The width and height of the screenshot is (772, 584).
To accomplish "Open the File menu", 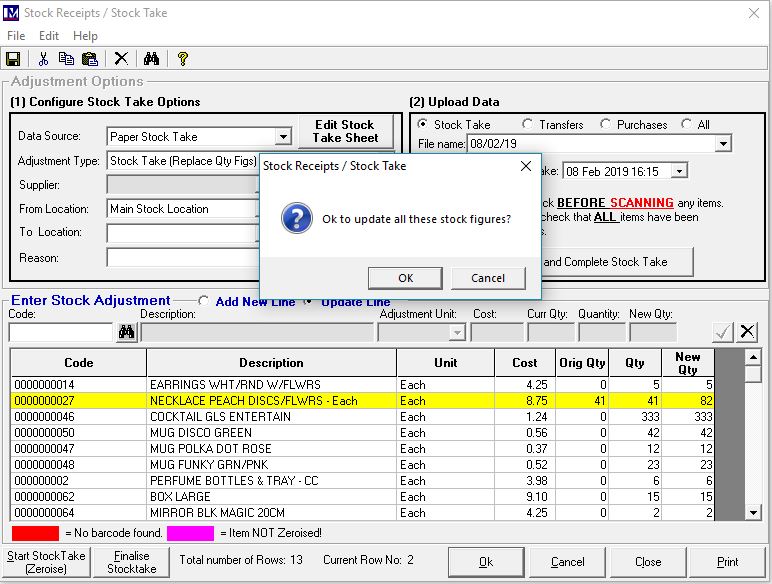I will point(16,36).
